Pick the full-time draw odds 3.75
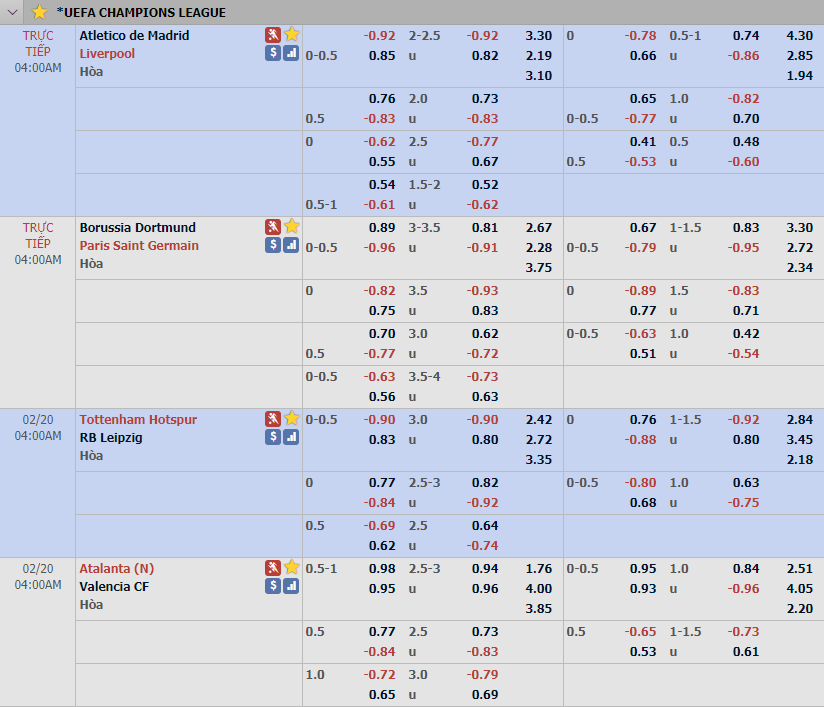Screen dimensions: 824x707 (x=539, y=268)
